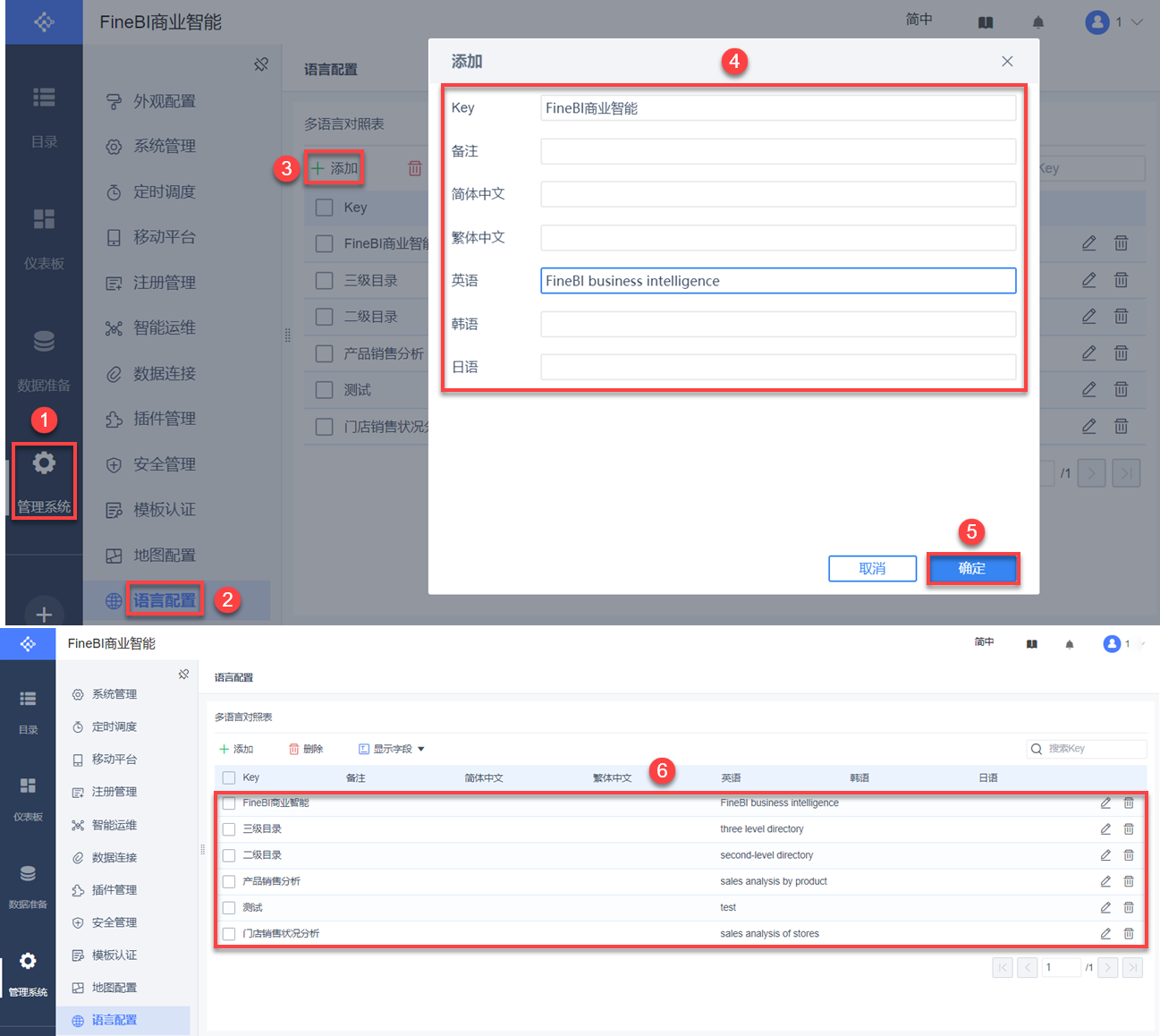Image resolution: width=1160 pixels, height=1036 pixels.
Task: Open 数据准备 in the lower screenshot navigation
Action: click(x=29, y=886)
